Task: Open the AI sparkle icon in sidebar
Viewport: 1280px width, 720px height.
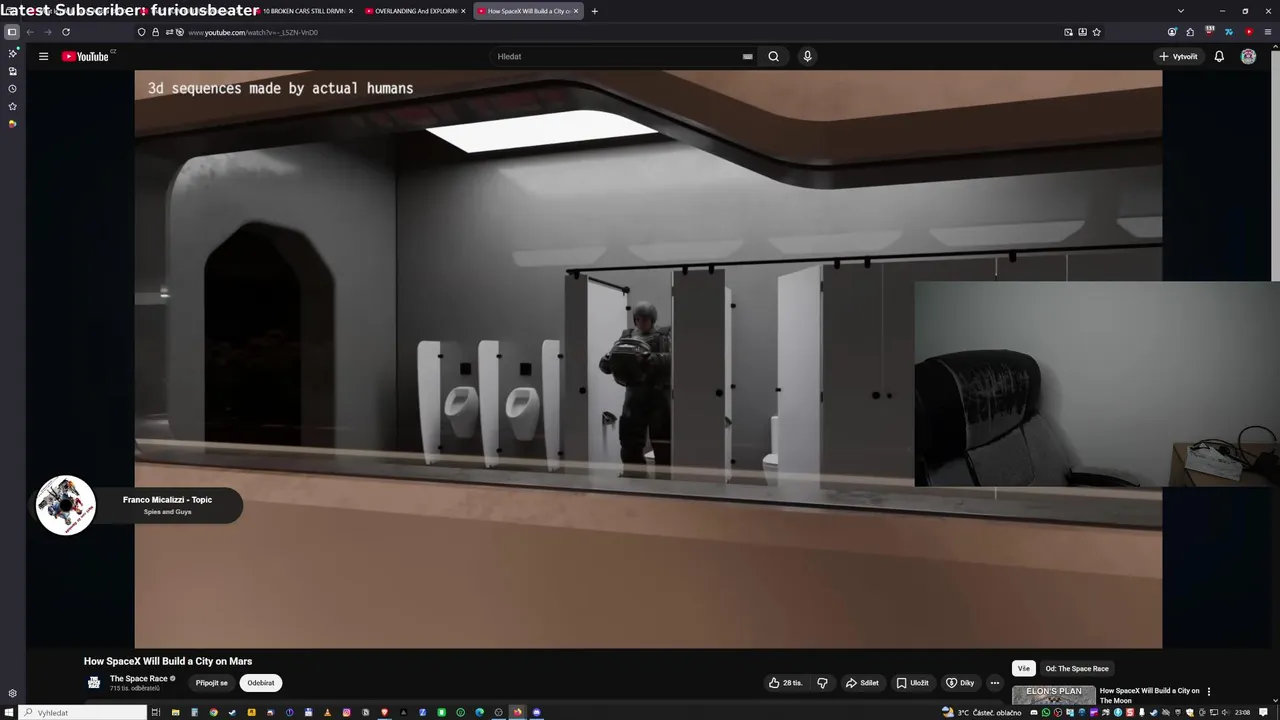Action: pyautogui.click(x=12, y=53)
